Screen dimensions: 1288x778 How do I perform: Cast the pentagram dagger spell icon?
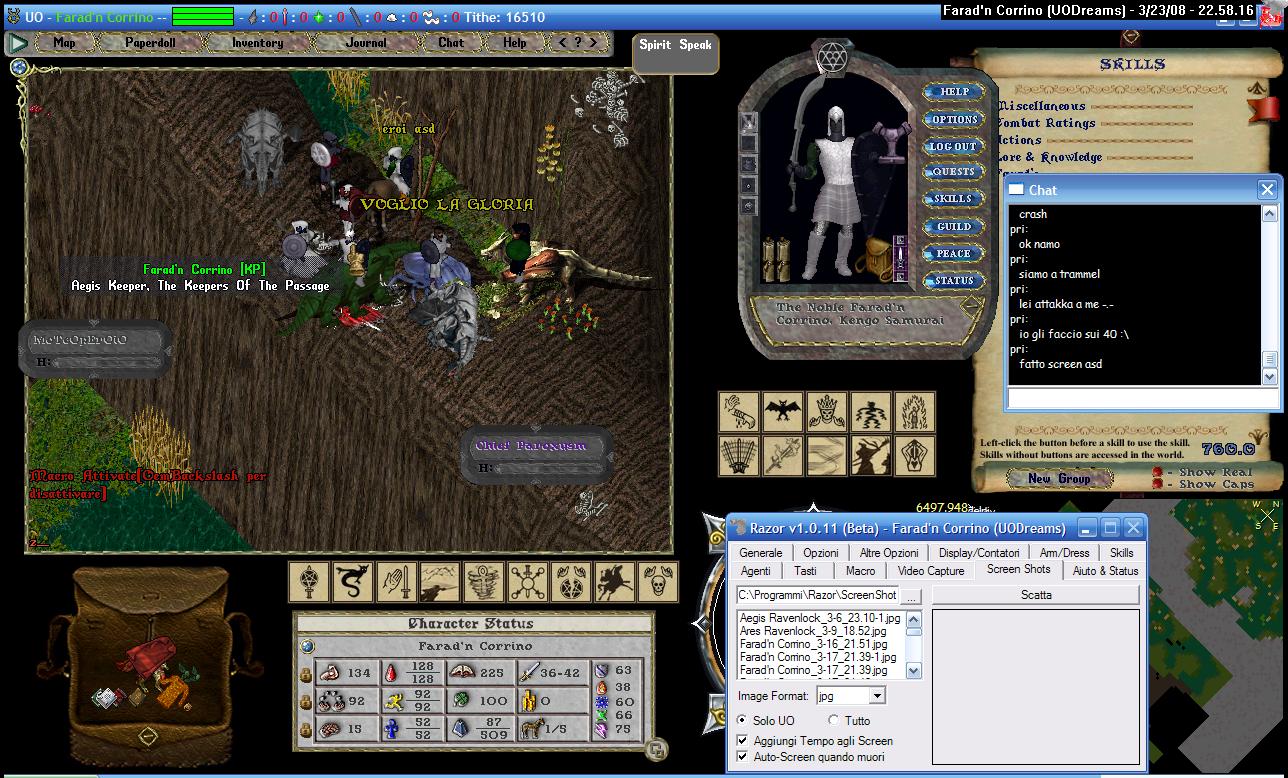(309, 582)
